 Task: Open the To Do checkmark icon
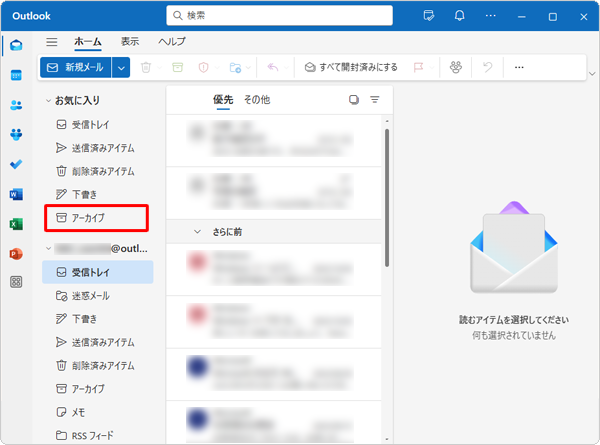16,165
